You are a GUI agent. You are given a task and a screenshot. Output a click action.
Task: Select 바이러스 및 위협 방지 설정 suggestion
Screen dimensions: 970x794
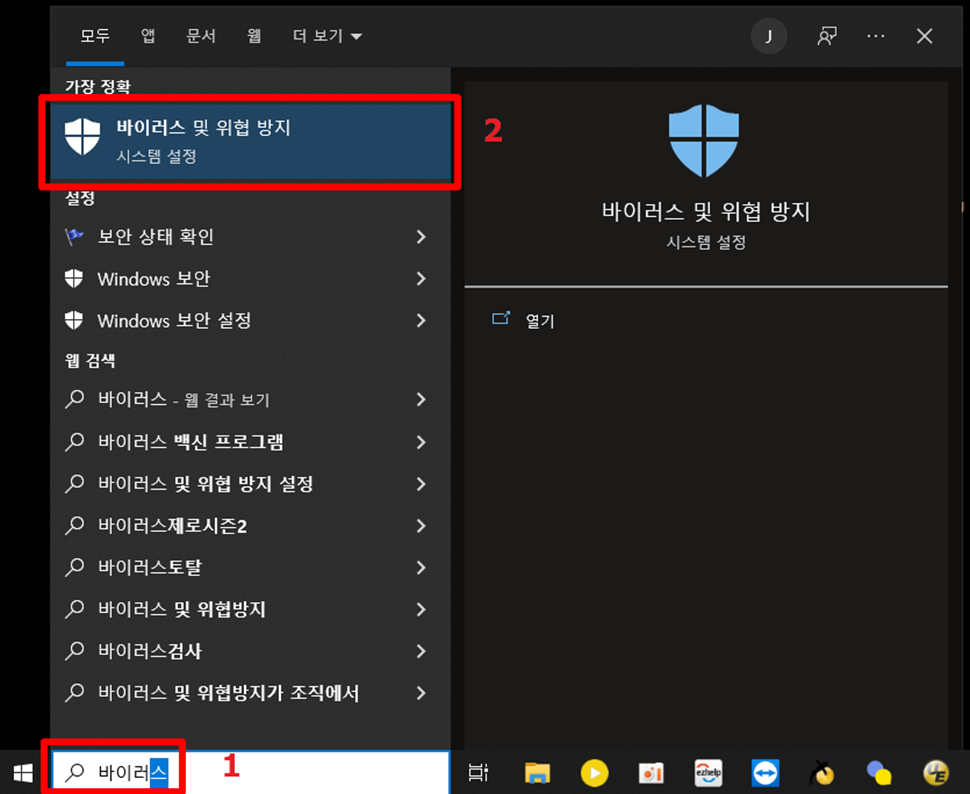tap(251, 483)
